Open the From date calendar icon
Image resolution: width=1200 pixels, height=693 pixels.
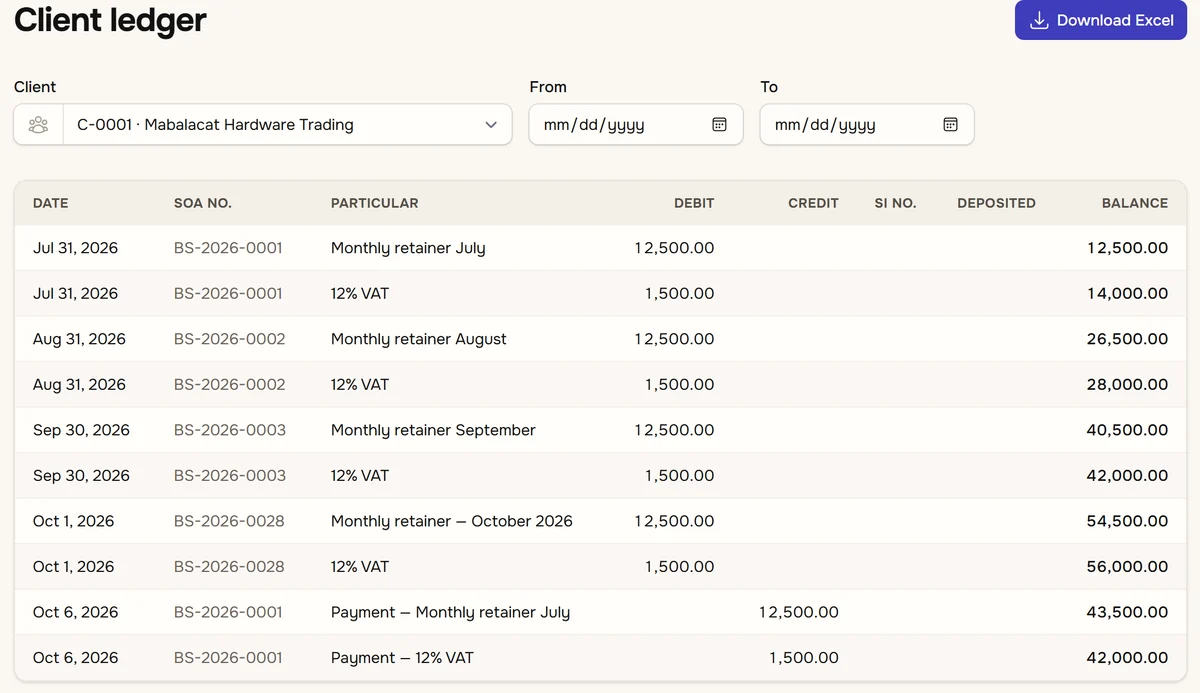(719, 125)
